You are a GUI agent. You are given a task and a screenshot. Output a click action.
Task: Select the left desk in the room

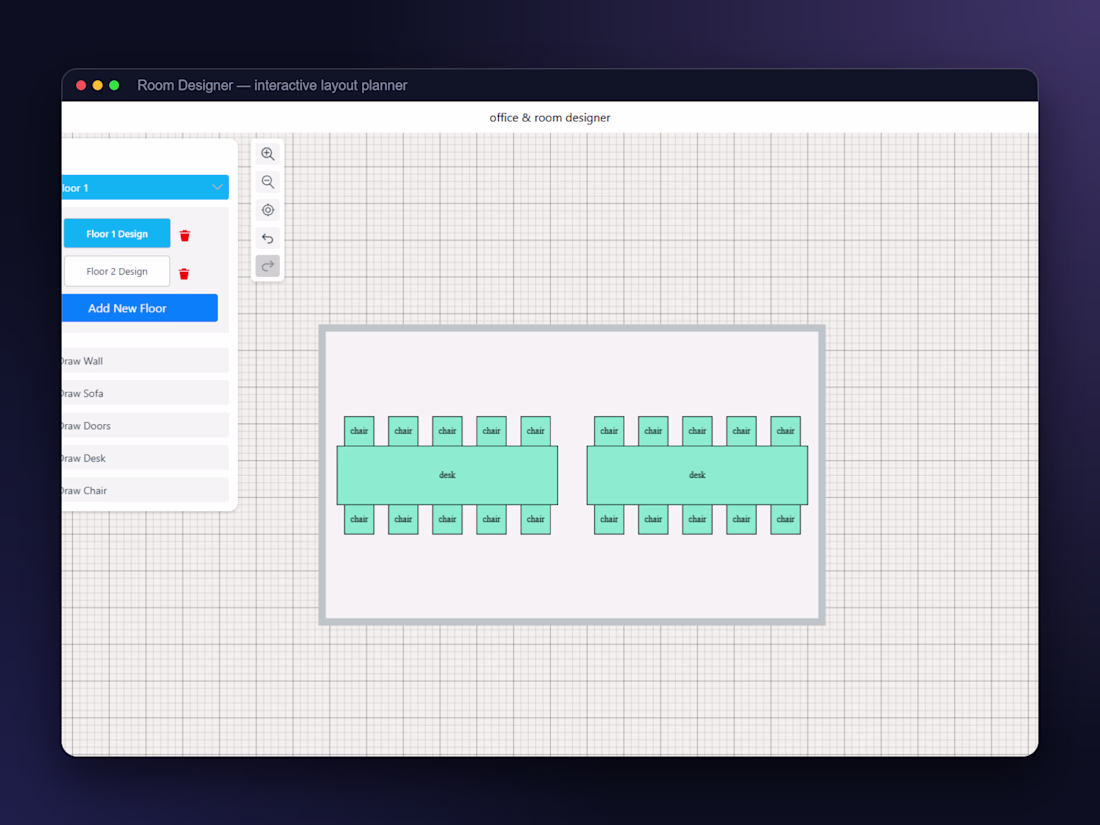pos(447,475)
